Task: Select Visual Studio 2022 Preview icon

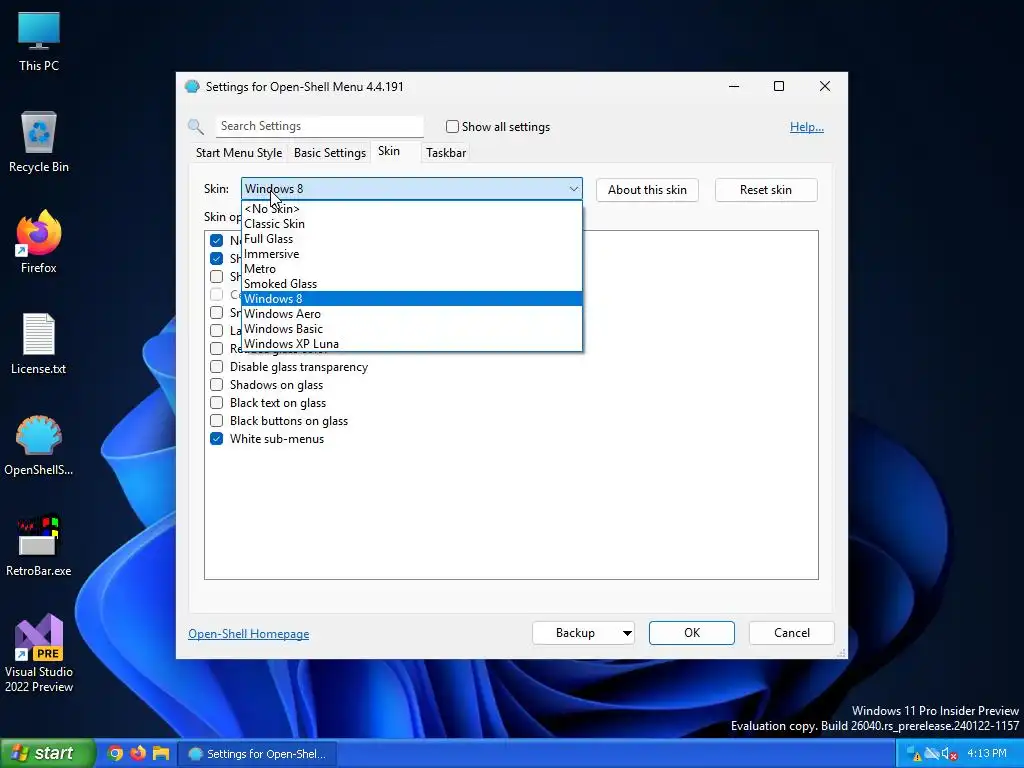Action: click(x=39, y=653)
